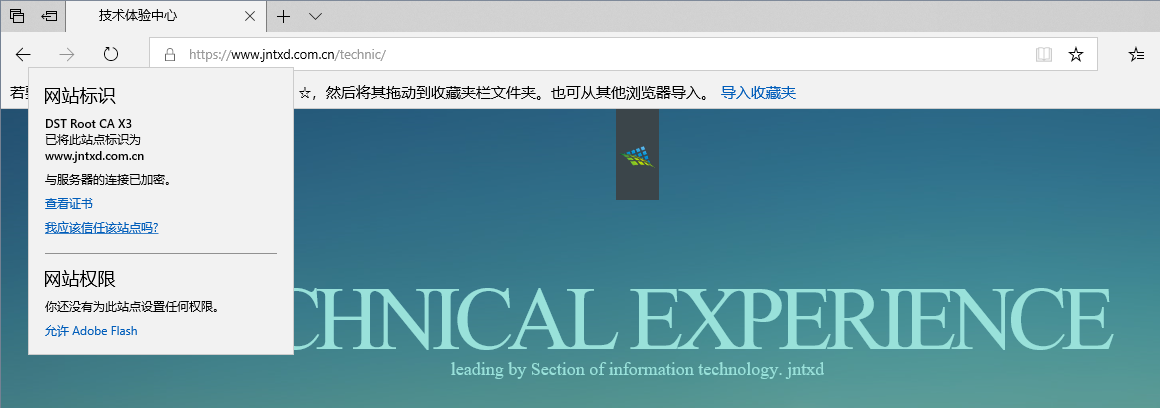Open 我应该信任该站点吗? link
The image size is (1160, 408).
(x=101, y=228)
